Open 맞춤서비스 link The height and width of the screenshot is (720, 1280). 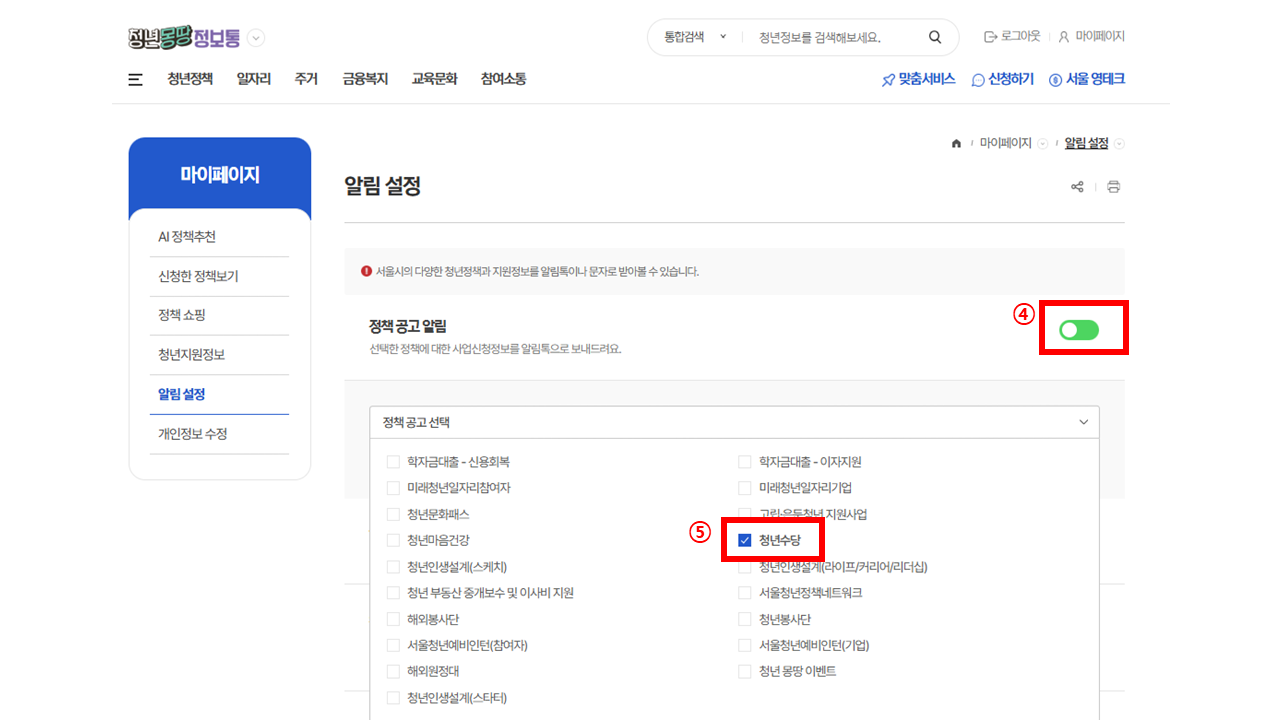918,79
